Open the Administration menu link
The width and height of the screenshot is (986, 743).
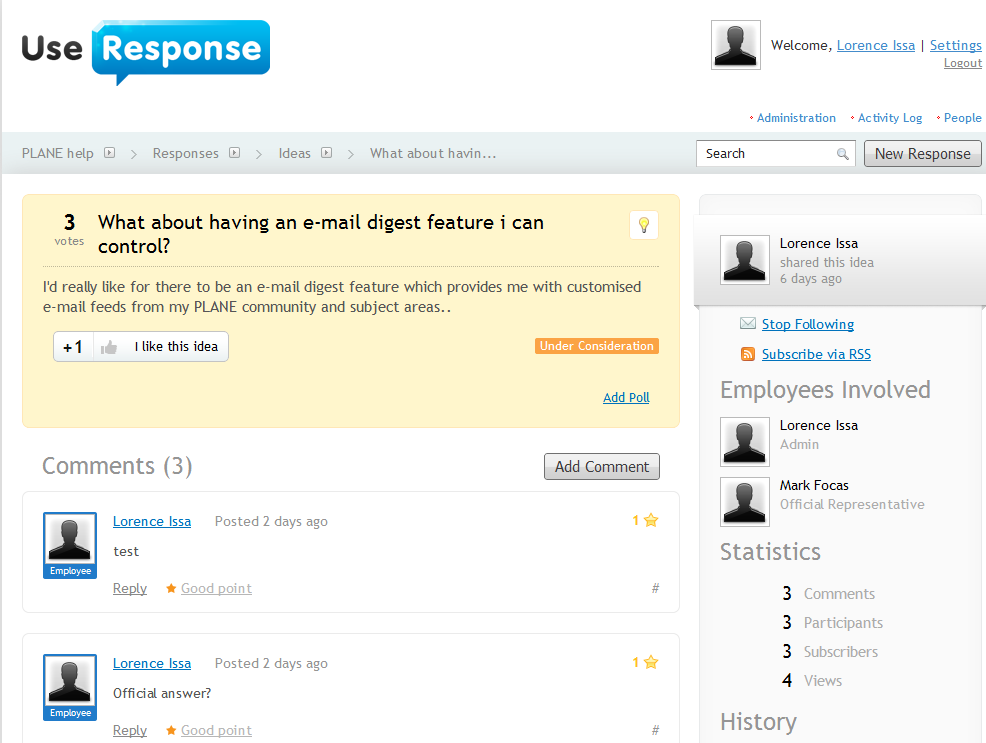pyautogui.click(x=795, y=118)
